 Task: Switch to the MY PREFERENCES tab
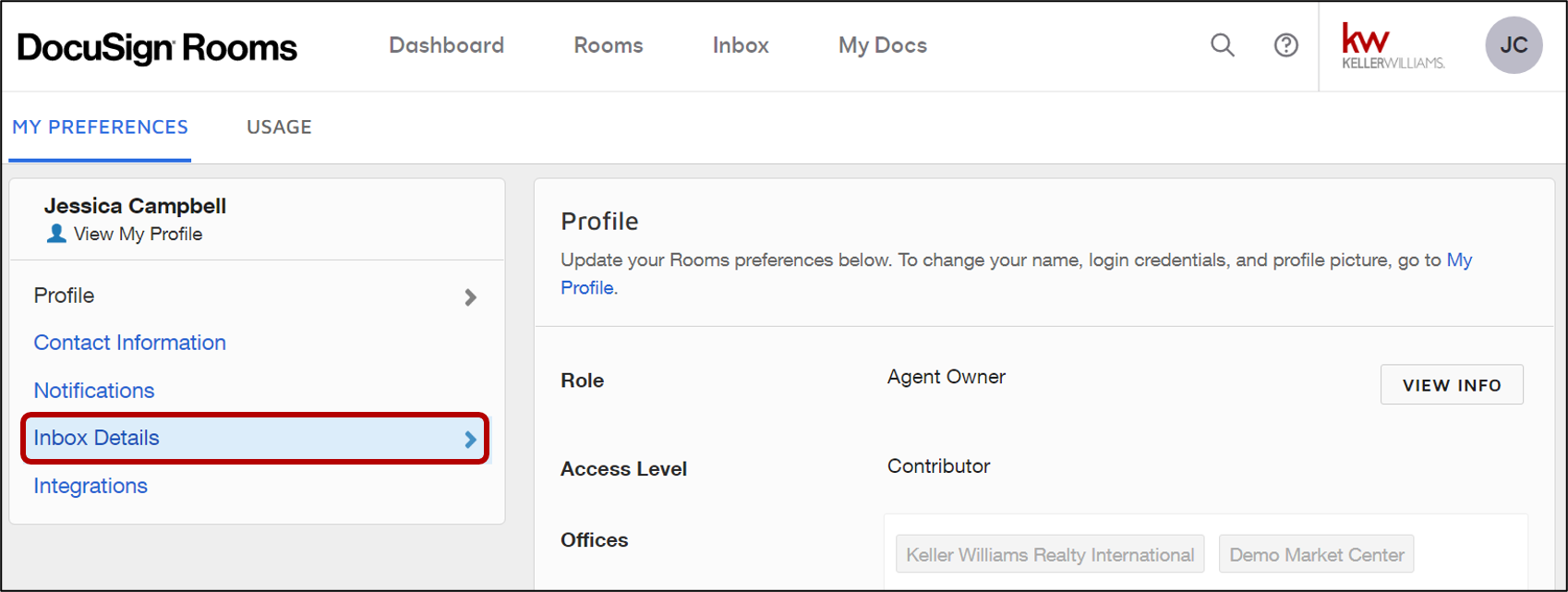coord(100,127)
